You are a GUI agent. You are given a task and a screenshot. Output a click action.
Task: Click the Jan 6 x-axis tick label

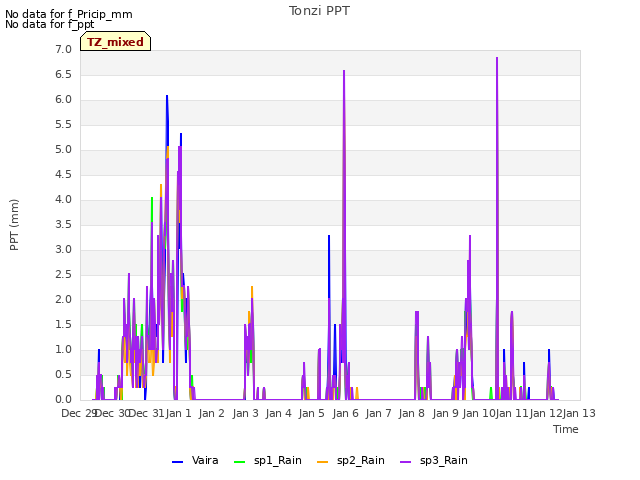[x=345, y=413]
